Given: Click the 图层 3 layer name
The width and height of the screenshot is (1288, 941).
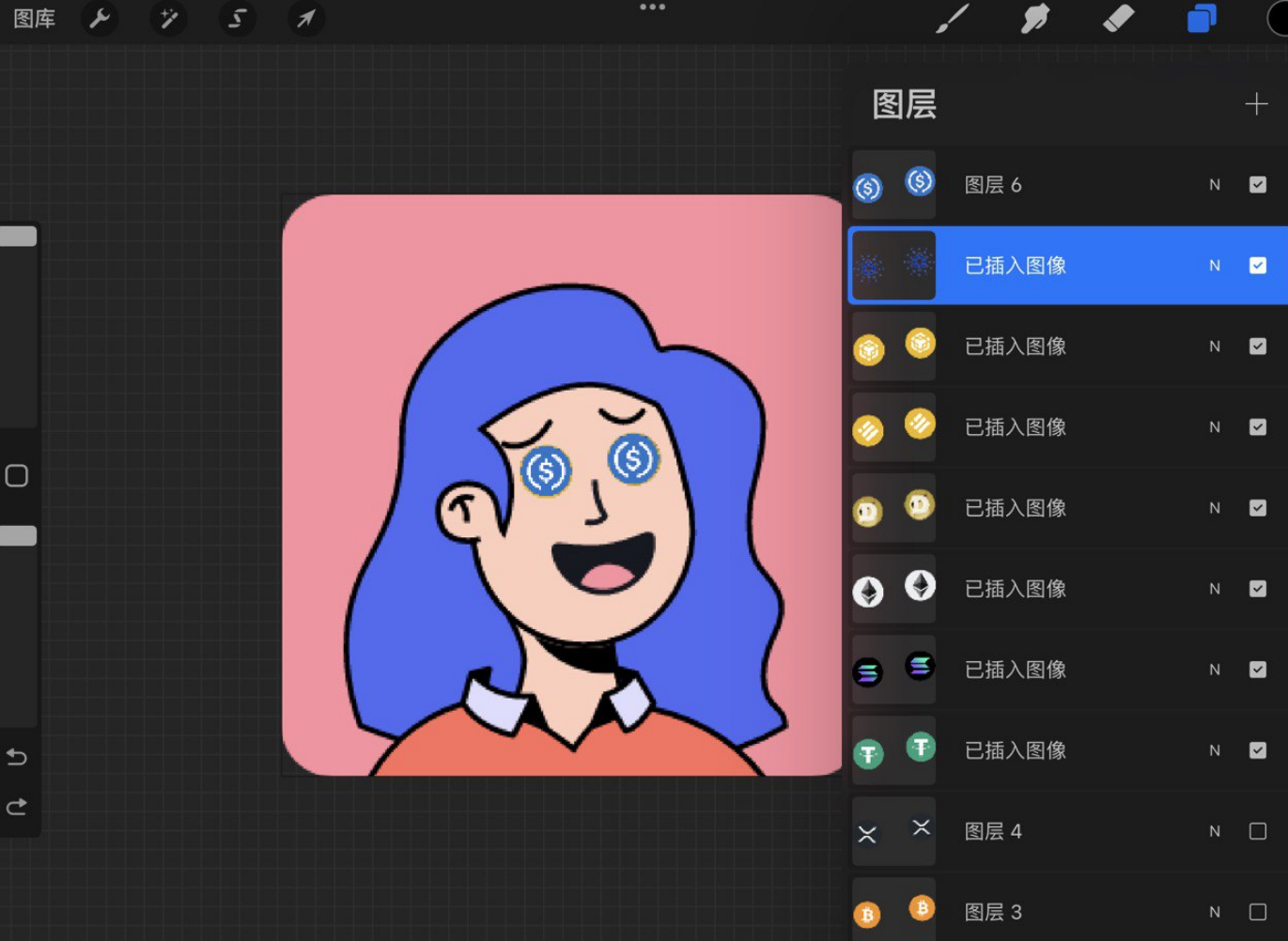Looking at the screenshot, I should pos(993,912).
